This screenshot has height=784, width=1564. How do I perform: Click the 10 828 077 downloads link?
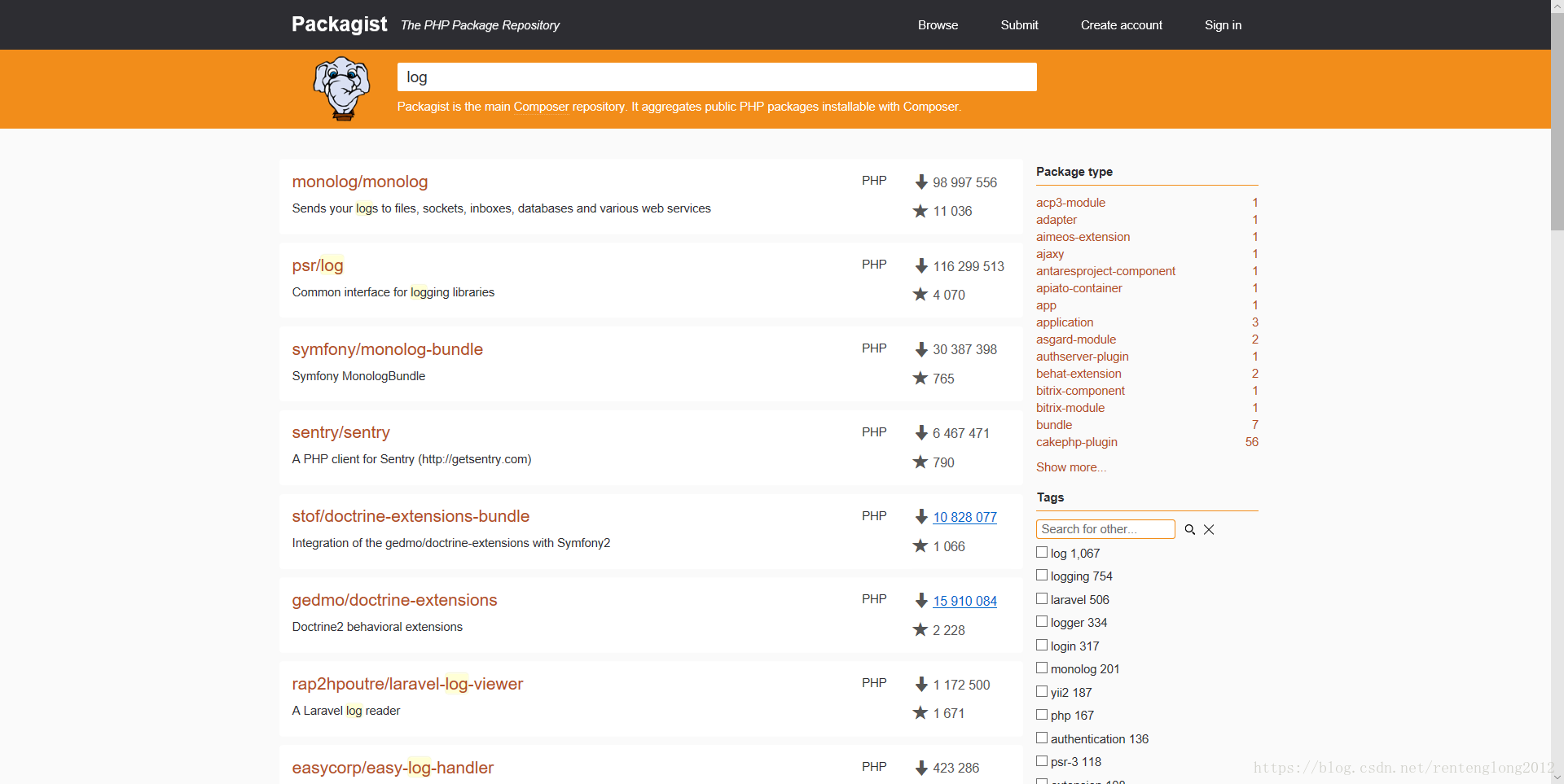(x=964, y=517)
